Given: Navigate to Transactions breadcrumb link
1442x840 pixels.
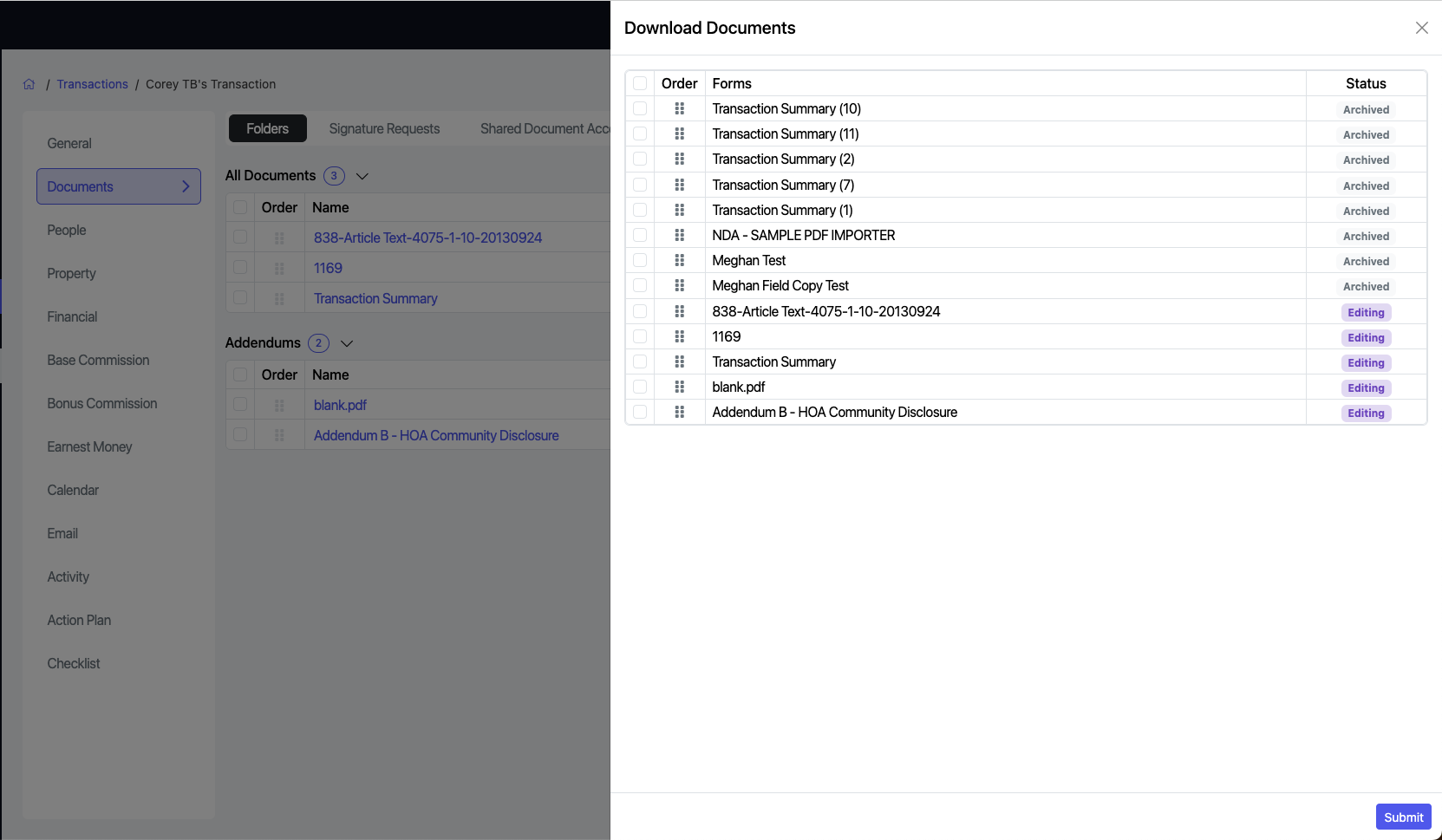Looking at the screenshot, I should 93,84.
